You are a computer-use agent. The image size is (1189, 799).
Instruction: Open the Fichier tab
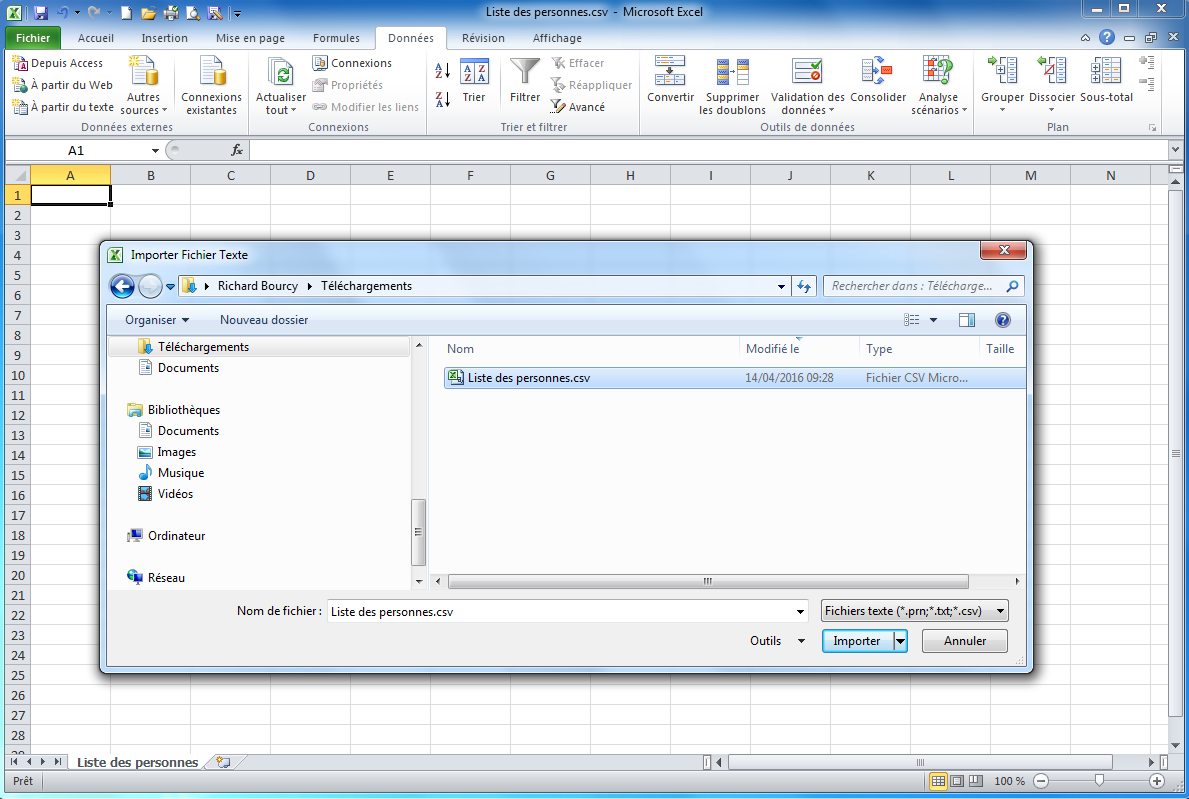33,38
